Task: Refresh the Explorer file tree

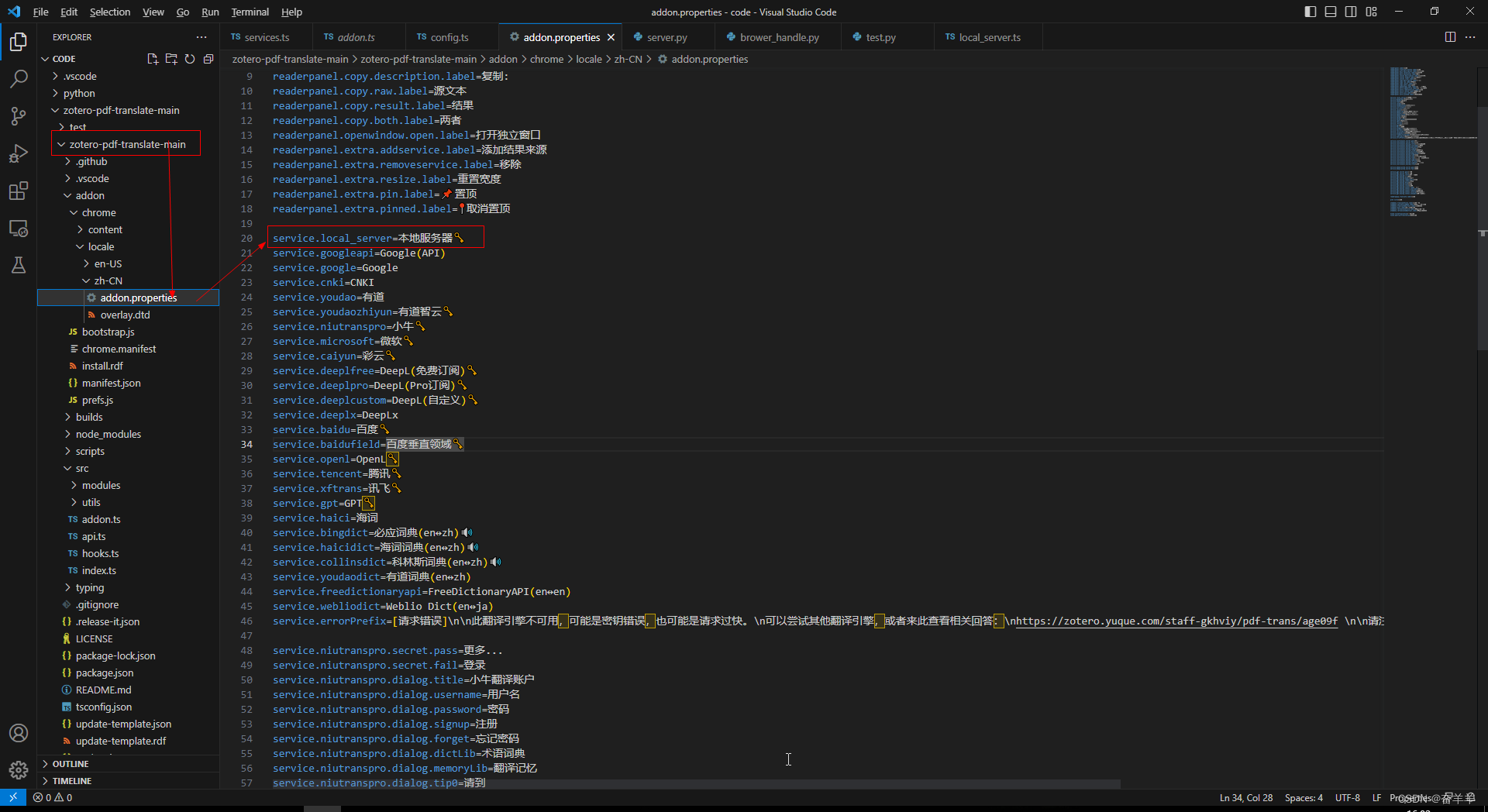Action: (x=190, y=59)
